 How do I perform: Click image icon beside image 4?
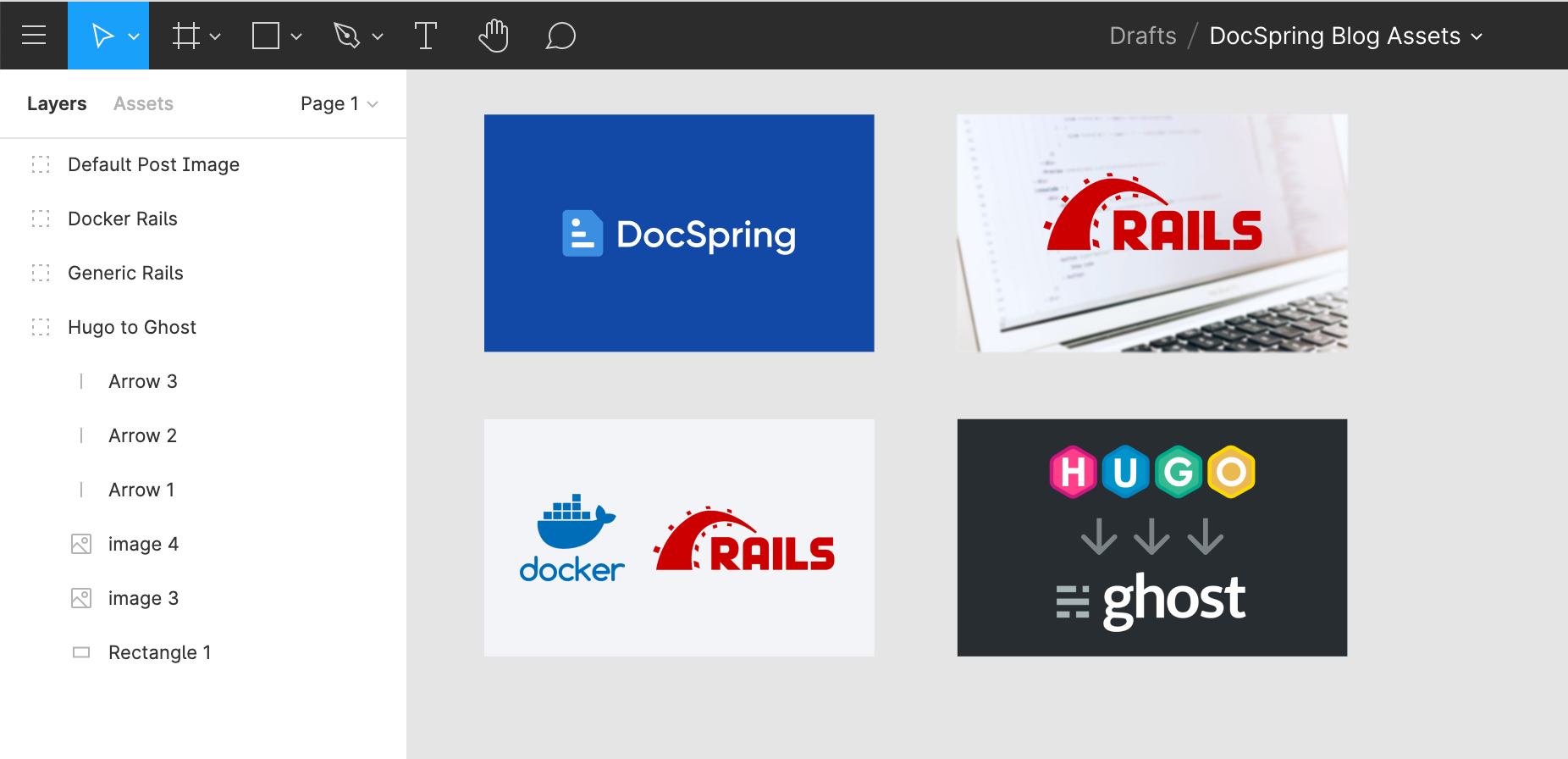[x=81, y=544]
